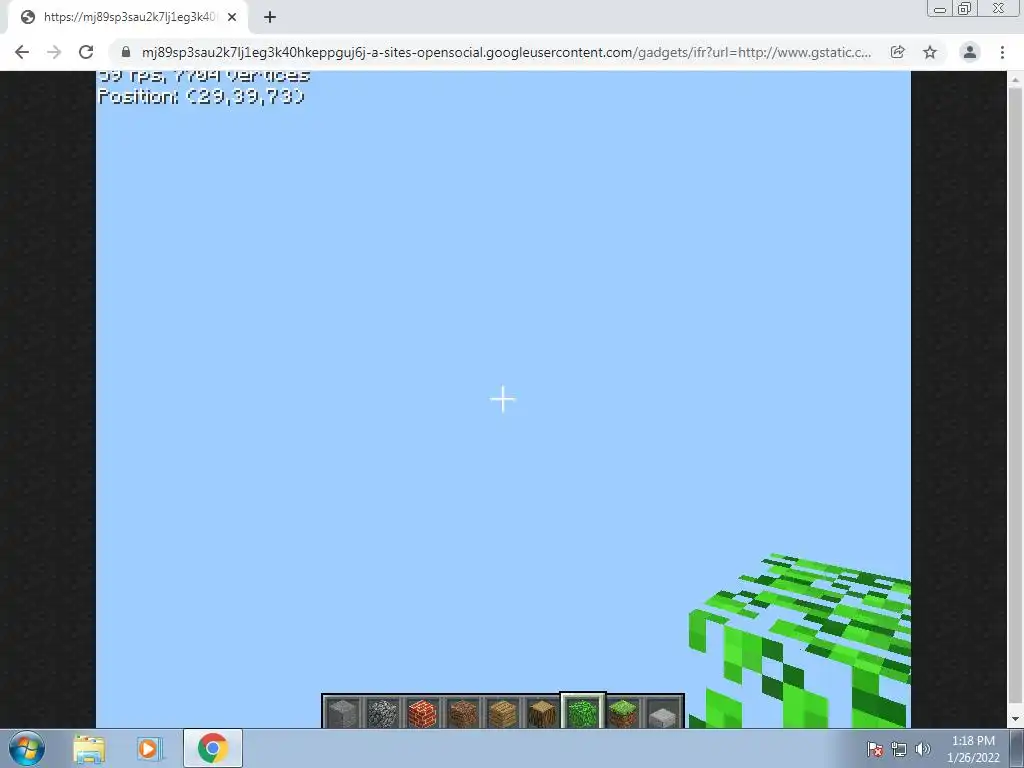1024x768 pixels.
Task: Click the address bar URL
Action: click(x=506, y=52)
